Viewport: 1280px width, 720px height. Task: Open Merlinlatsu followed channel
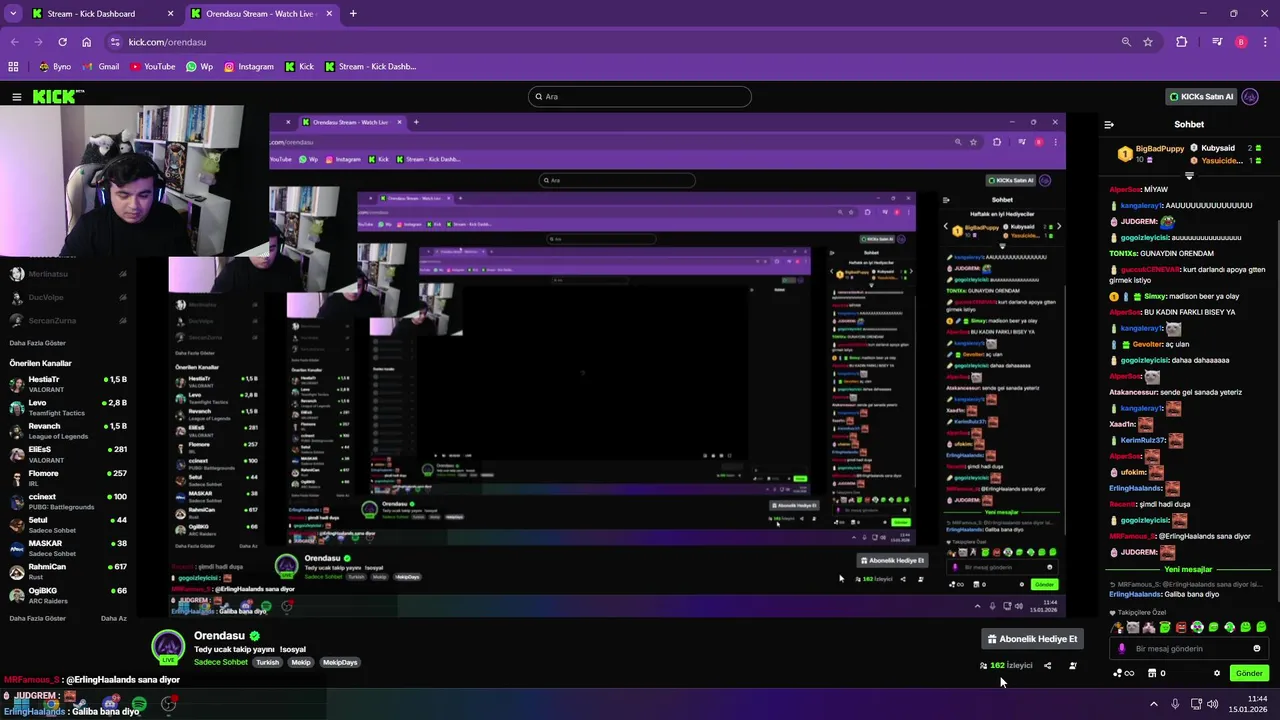click(x=68, y=274)
